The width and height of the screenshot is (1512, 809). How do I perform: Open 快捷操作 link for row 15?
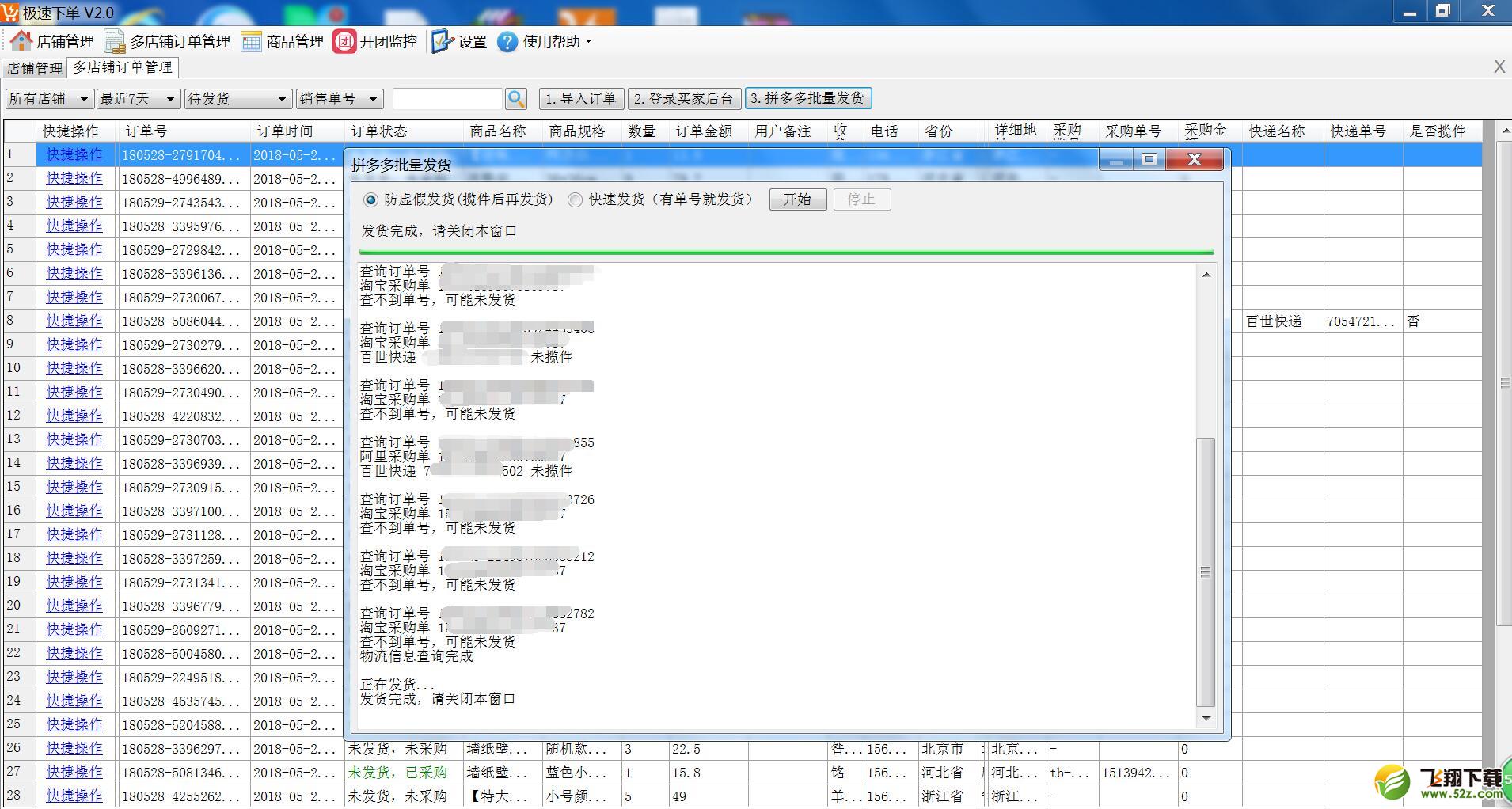click(x=74, y=487)
